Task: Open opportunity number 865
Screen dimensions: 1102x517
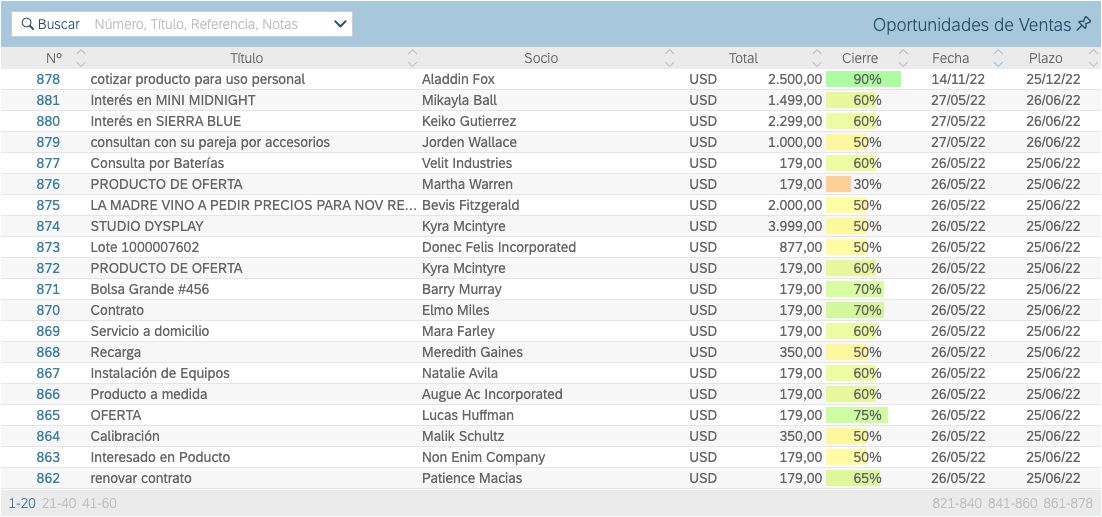Action: tap(48, 415)
